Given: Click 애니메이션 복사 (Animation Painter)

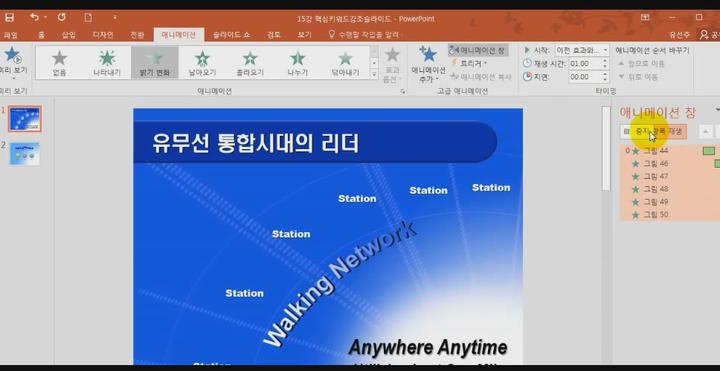Looking at the screenshot, I should 481,77.
